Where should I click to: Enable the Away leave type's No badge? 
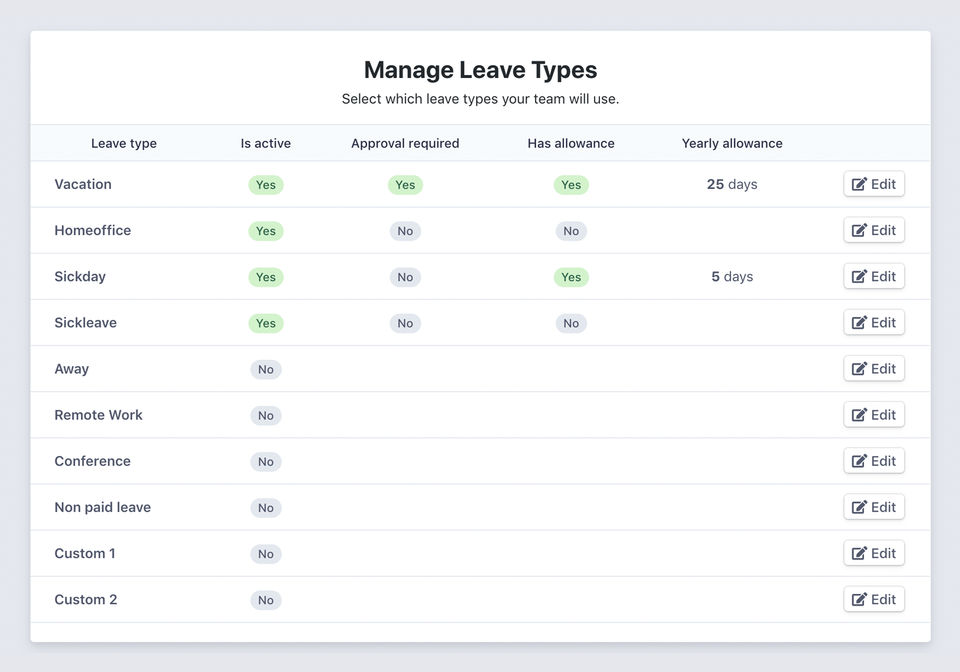(x=266, y=370)
